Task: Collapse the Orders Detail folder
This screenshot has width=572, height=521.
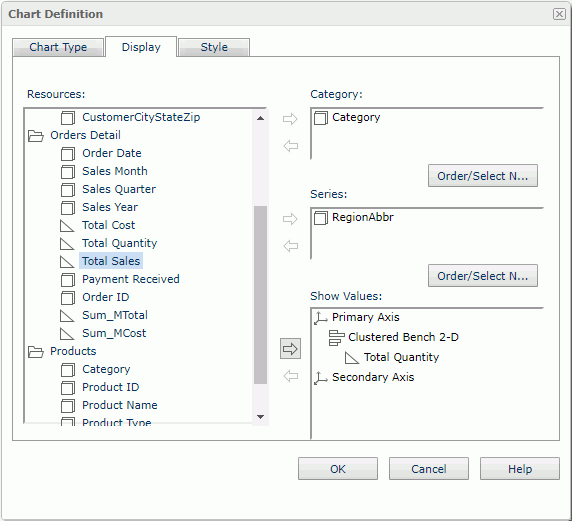Action: pos(36,136)
